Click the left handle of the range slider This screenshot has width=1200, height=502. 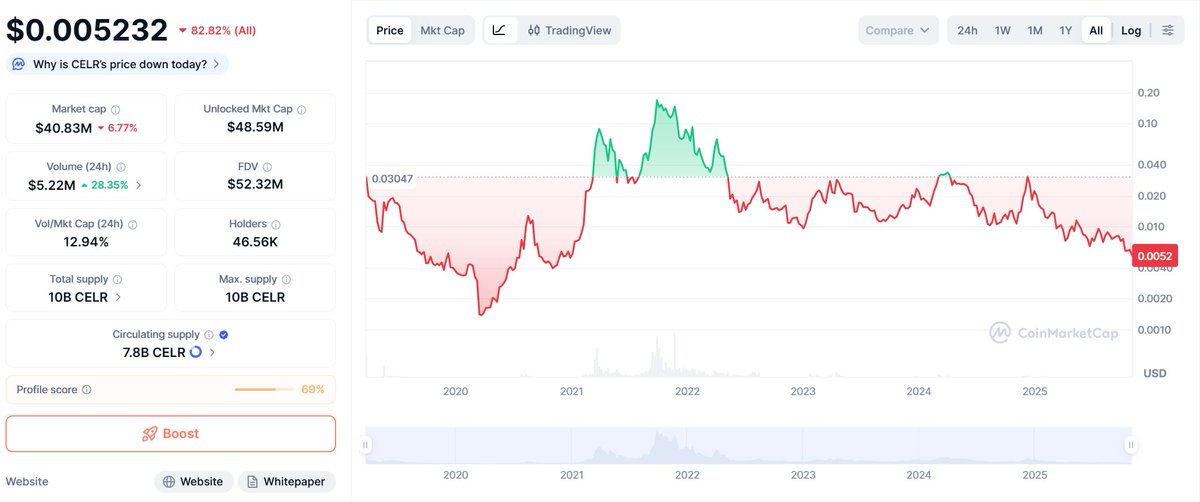click(366, 445)
